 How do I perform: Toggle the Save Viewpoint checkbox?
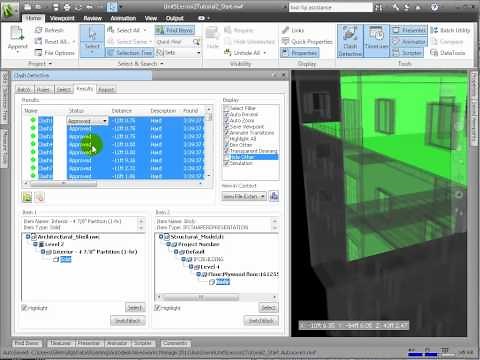coord(226,127)
